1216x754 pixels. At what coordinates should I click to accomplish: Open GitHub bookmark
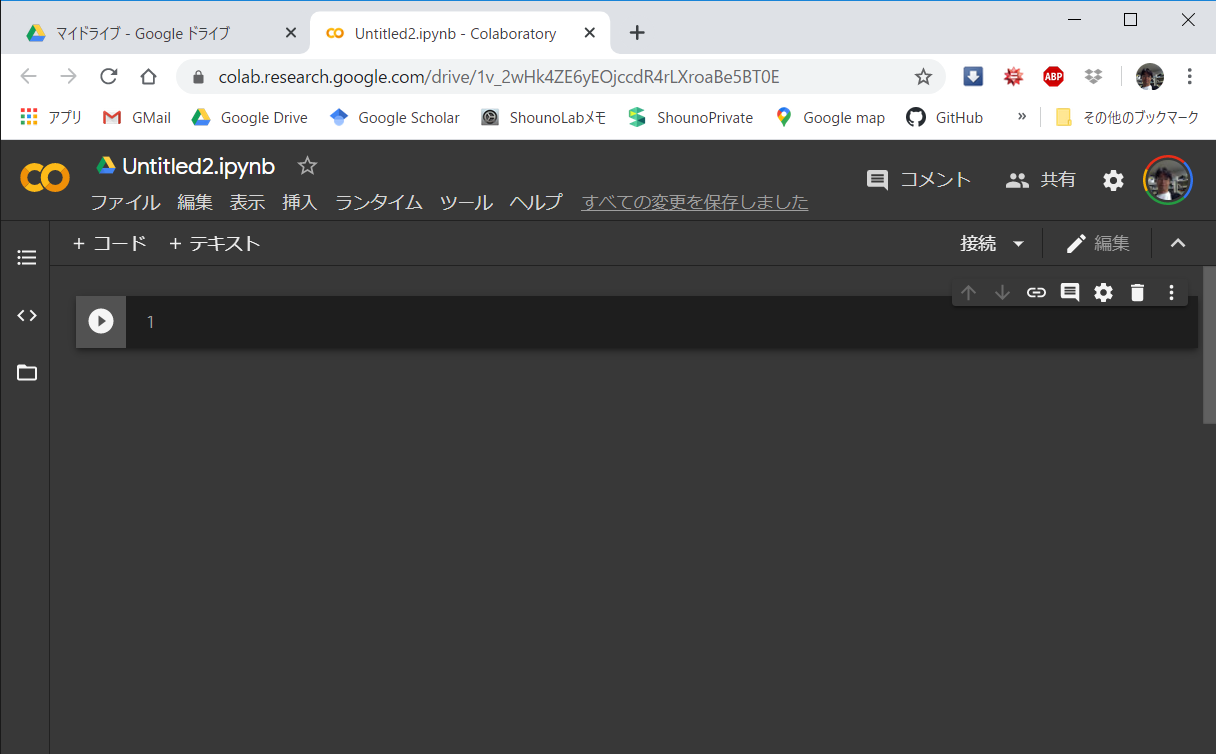945,117
